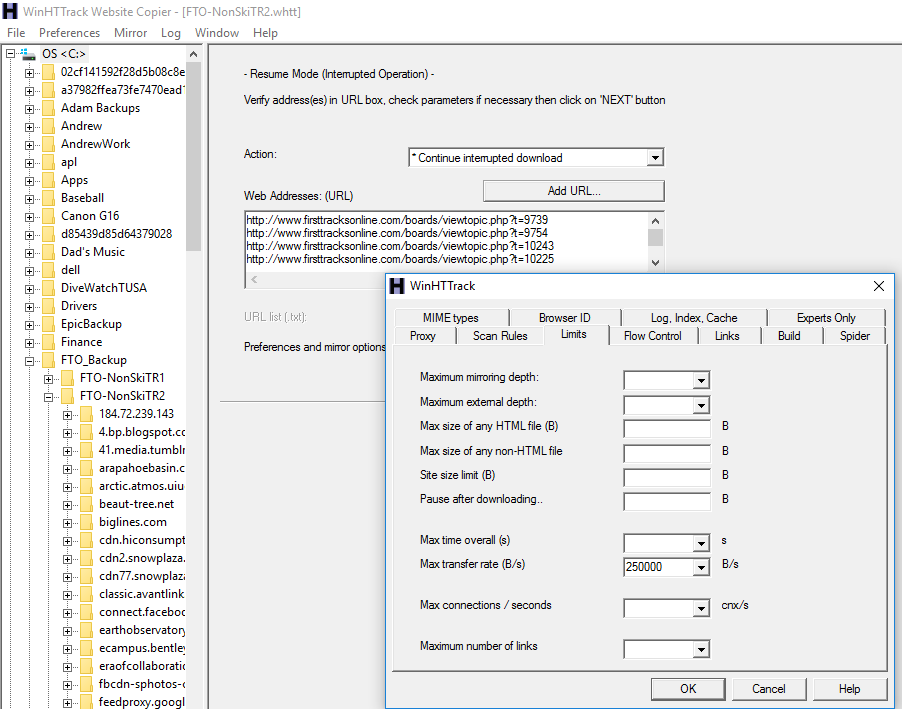This screenshot has height=709, width=902.
Task: Click the Andrew folder icon
Action: tap(48, 126)
